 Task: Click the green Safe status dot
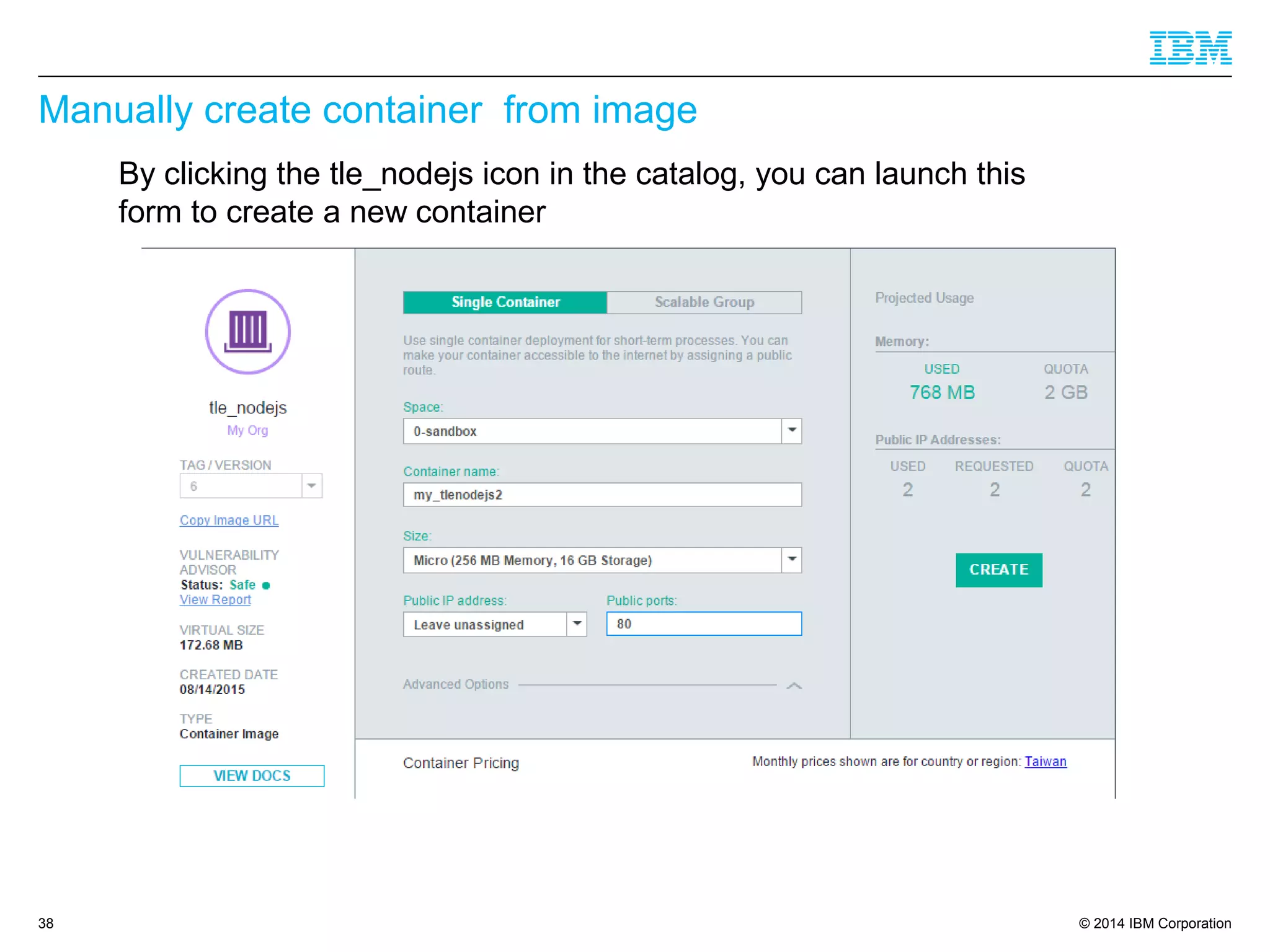point(266,585)
